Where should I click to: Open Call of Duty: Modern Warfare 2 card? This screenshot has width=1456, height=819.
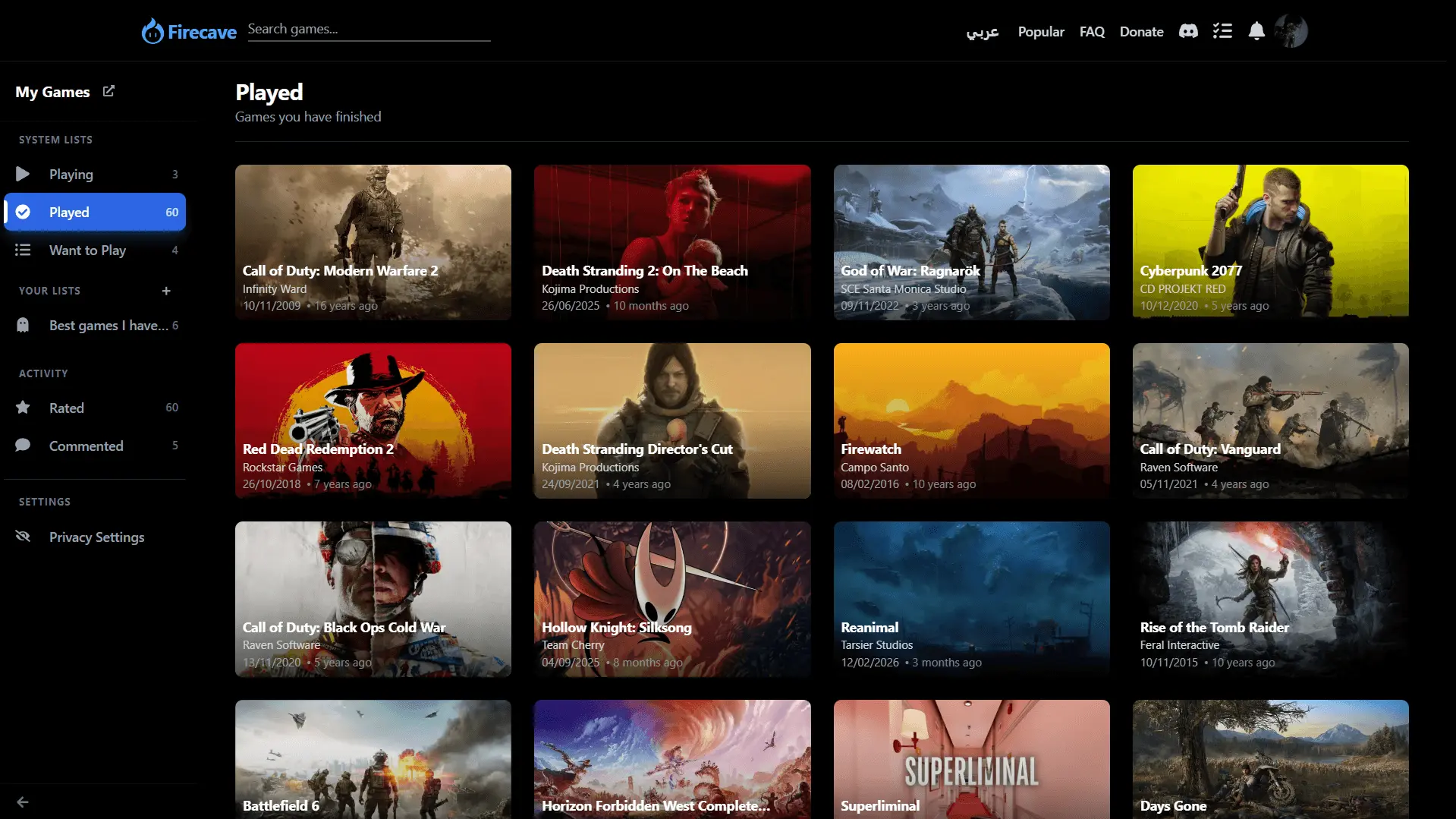[373, 242]
